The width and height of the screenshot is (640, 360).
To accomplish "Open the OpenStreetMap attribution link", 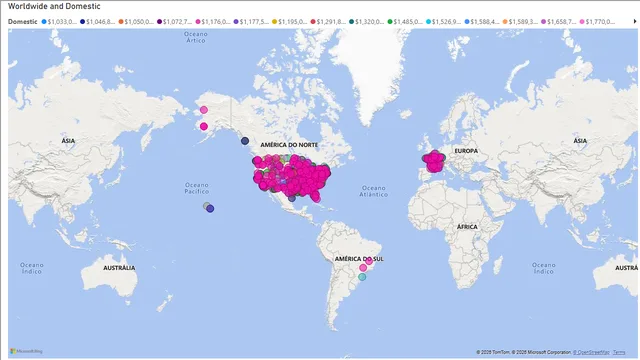I will pyautogui.click(x=591, y=352).
